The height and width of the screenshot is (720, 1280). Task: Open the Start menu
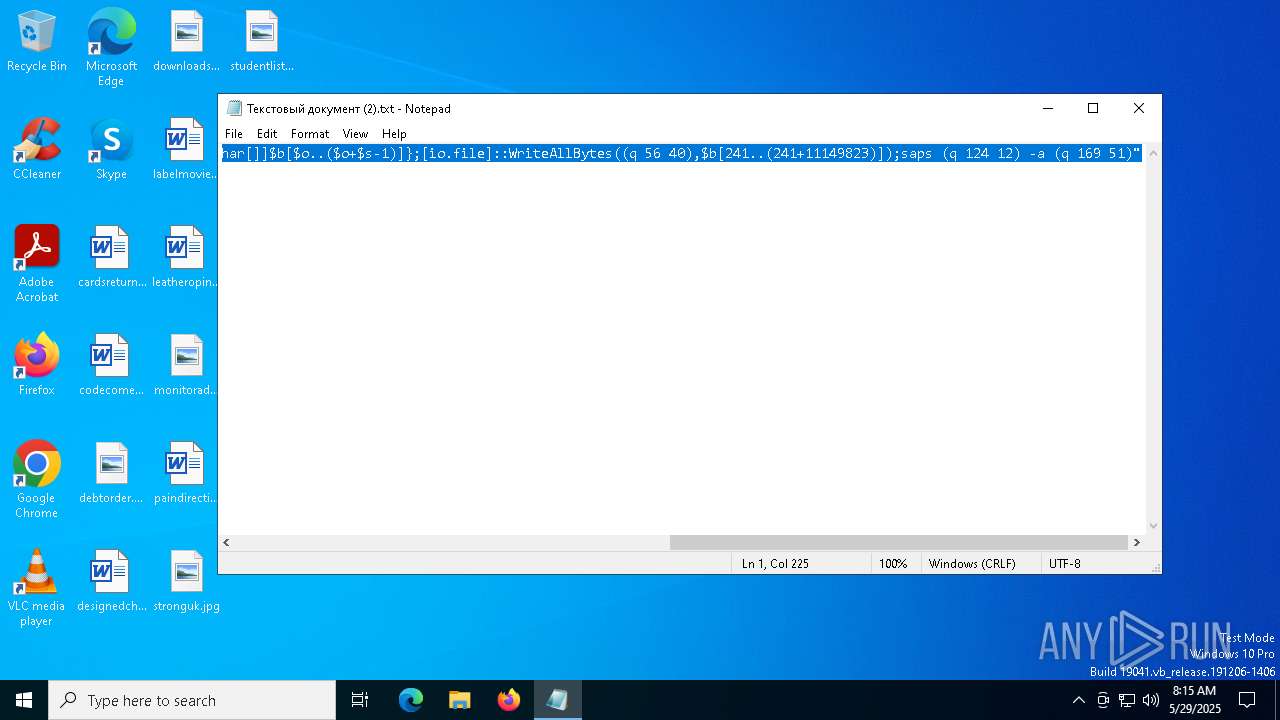[x=24, y=700]
